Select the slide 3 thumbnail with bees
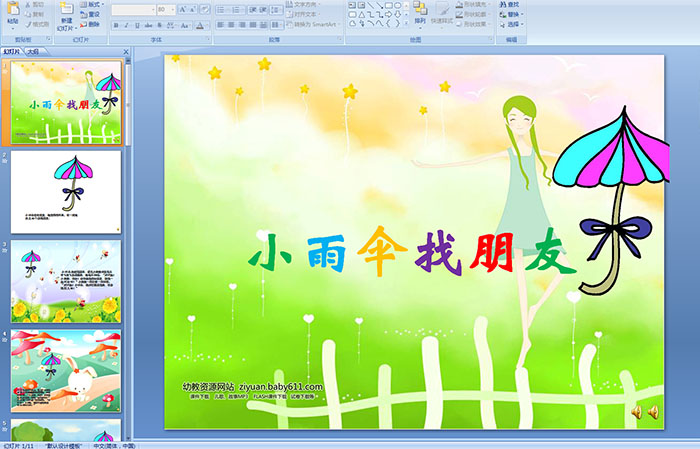Screen dimensions: 700x449 (x=66, y=282)
